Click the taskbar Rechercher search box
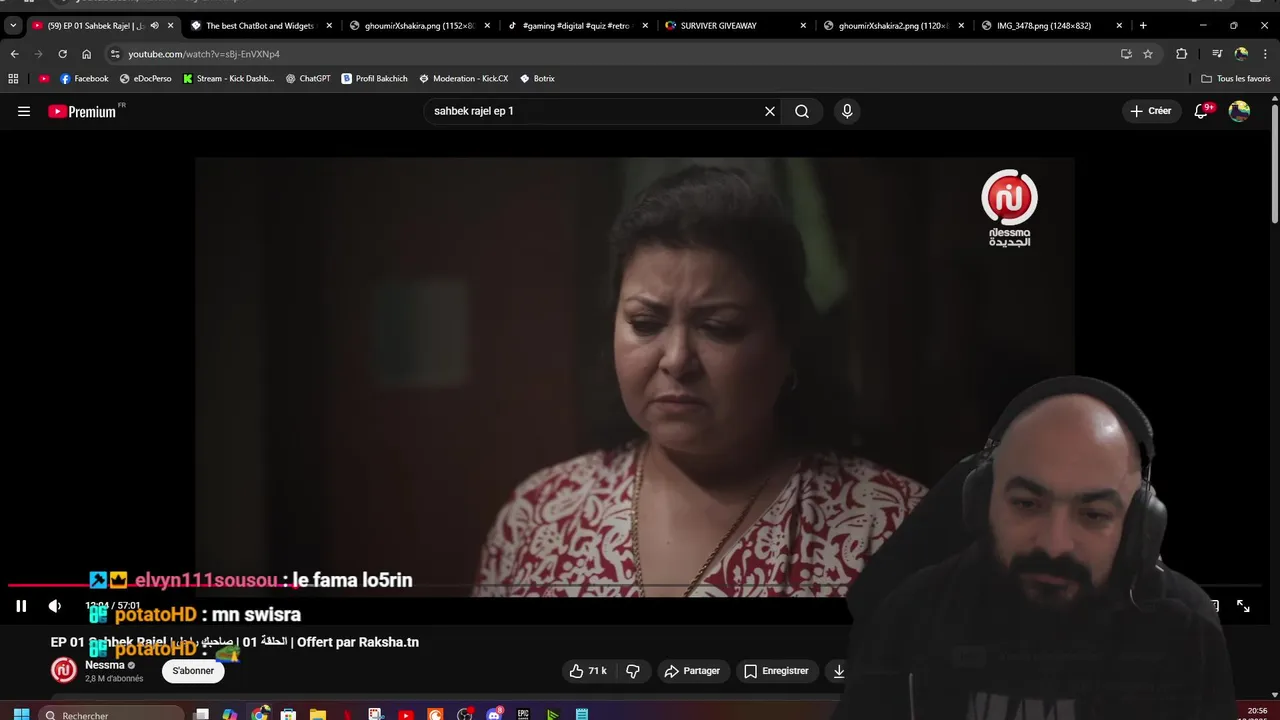The width and height of the screenshot is (1280, 720). (113, 715)
